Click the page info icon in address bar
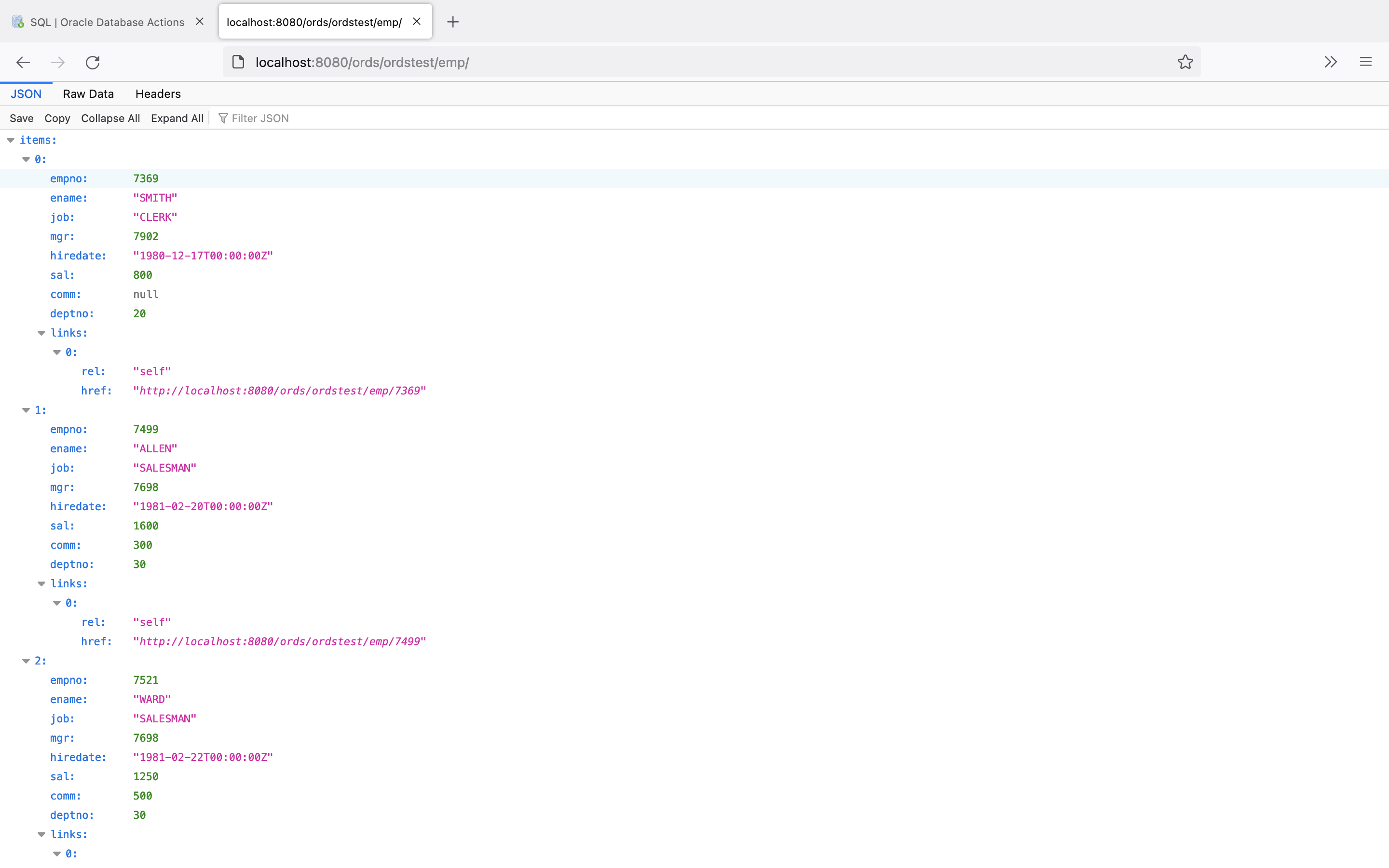The height and width of the screenshot is (868, 1389). pyautogui.click(x=238, y=62)
